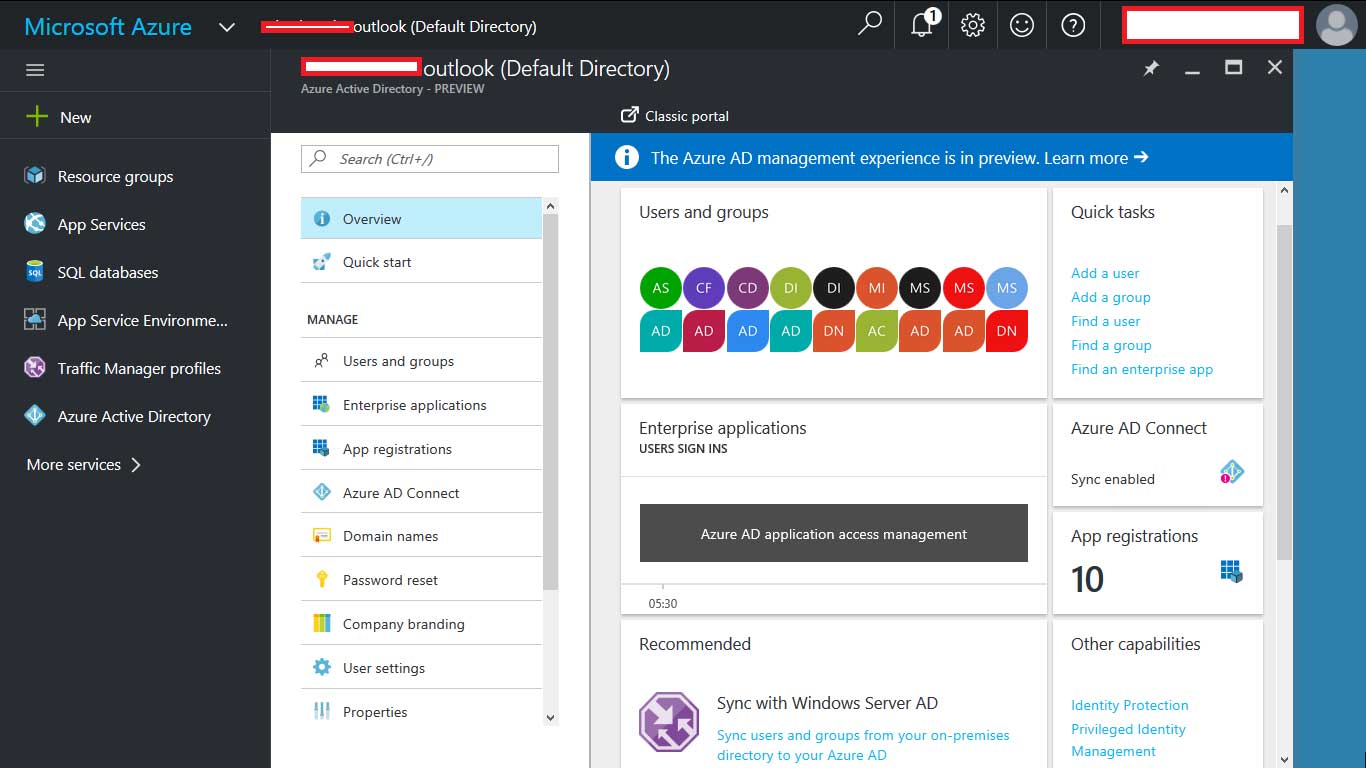Open the help question mark icon
1366x768 pixels.
click(1073, 25)
